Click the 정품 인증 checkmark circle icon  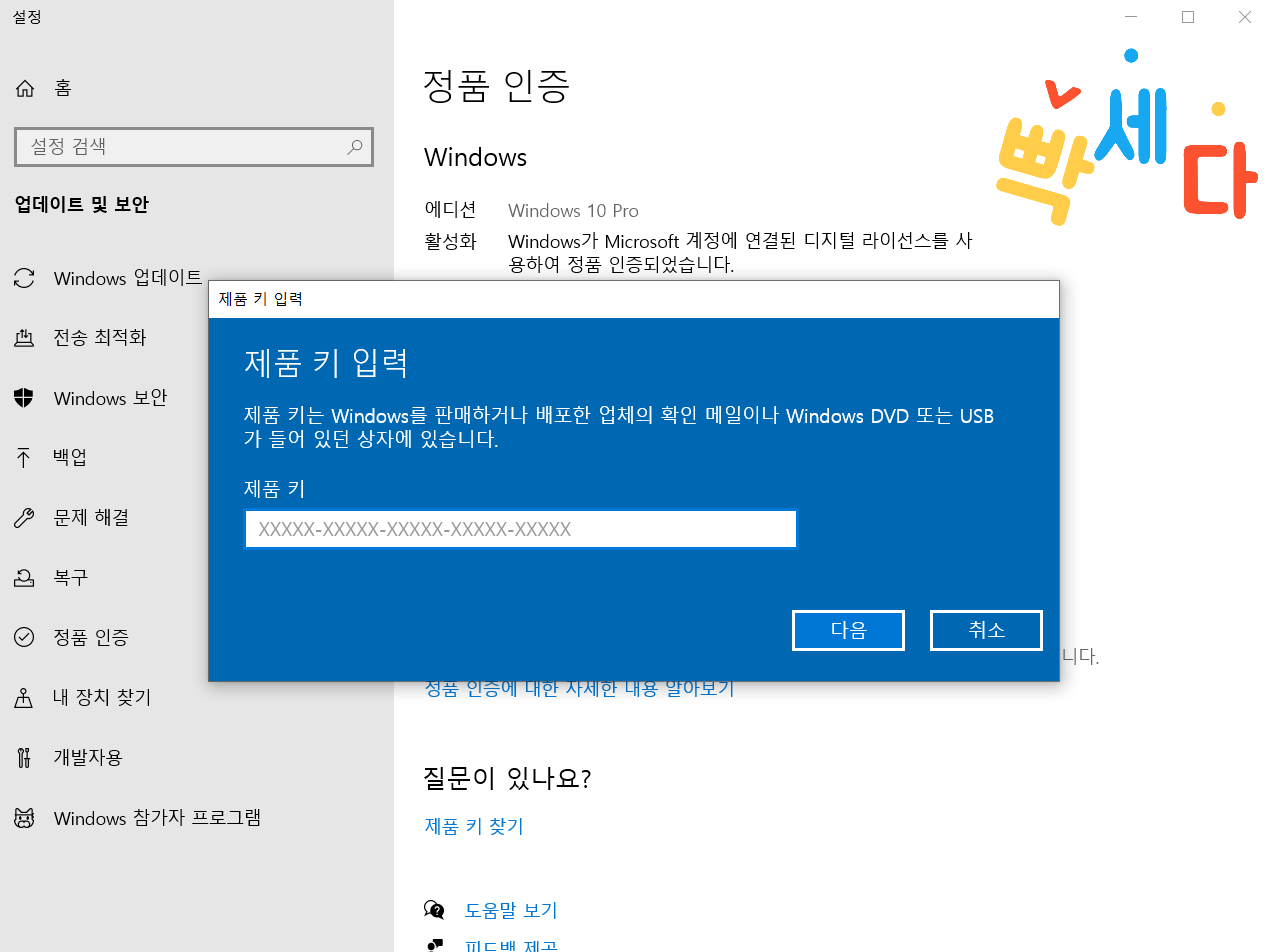pyautogui.click(x=24, y=637)
